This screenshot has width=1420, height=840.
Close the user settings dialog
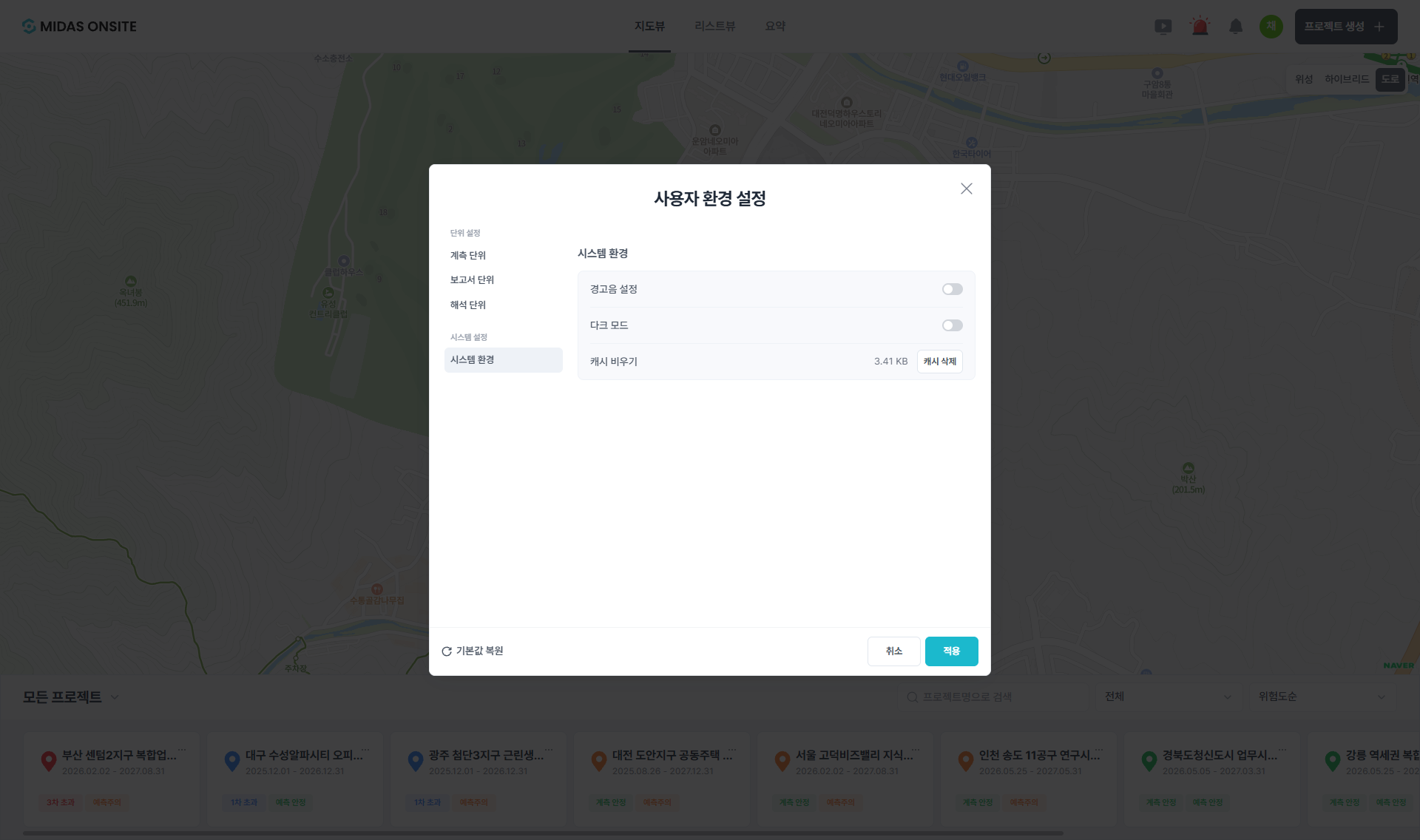point(967,189)
